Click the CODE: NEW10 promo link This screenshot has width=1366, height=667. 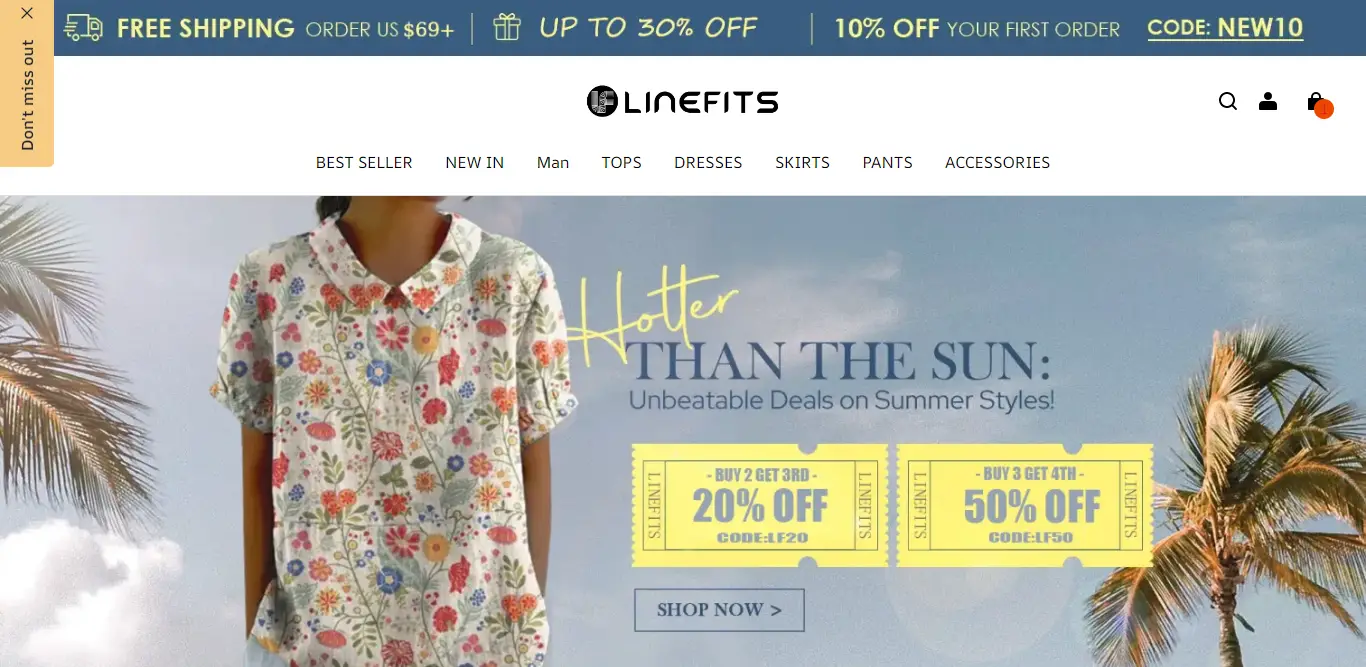coord(1225,28)
